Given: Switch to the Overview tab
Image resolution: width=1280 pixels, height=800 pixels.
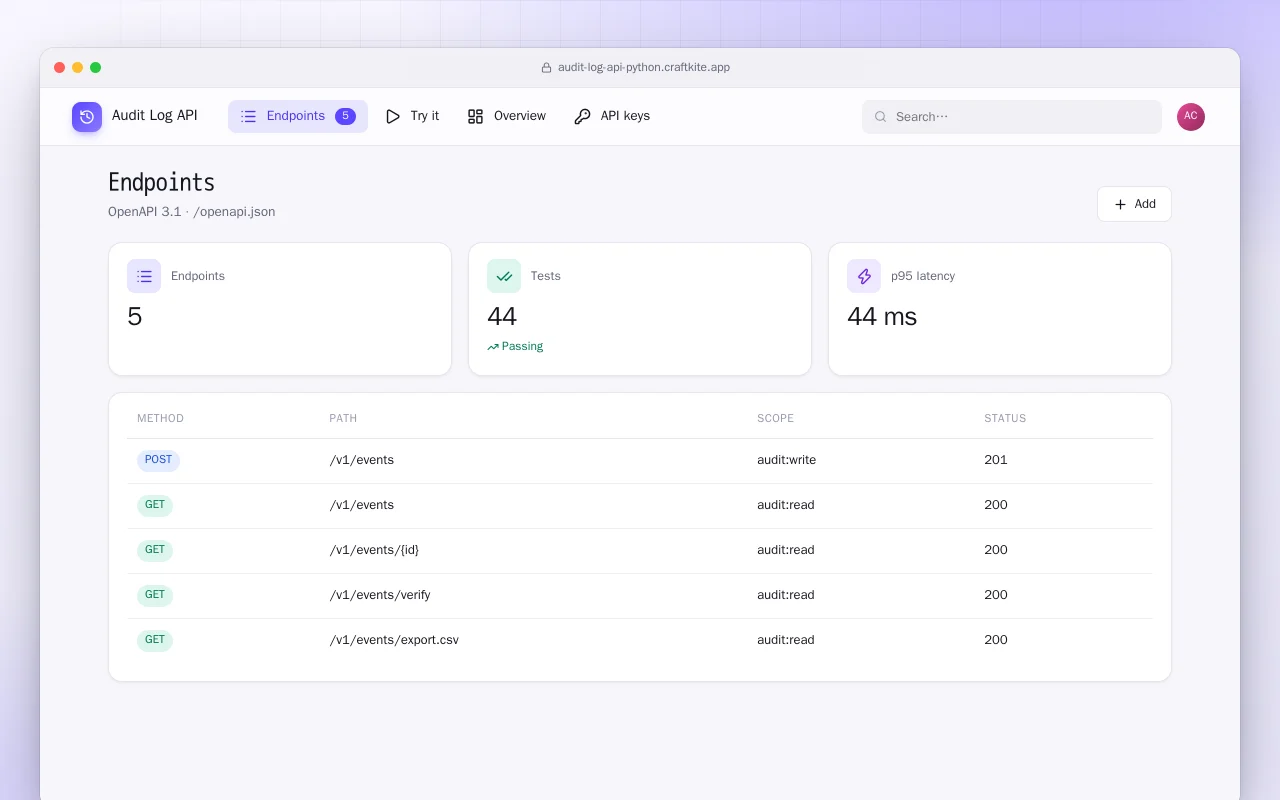Looking at the screenshot, I should [507, 116].
